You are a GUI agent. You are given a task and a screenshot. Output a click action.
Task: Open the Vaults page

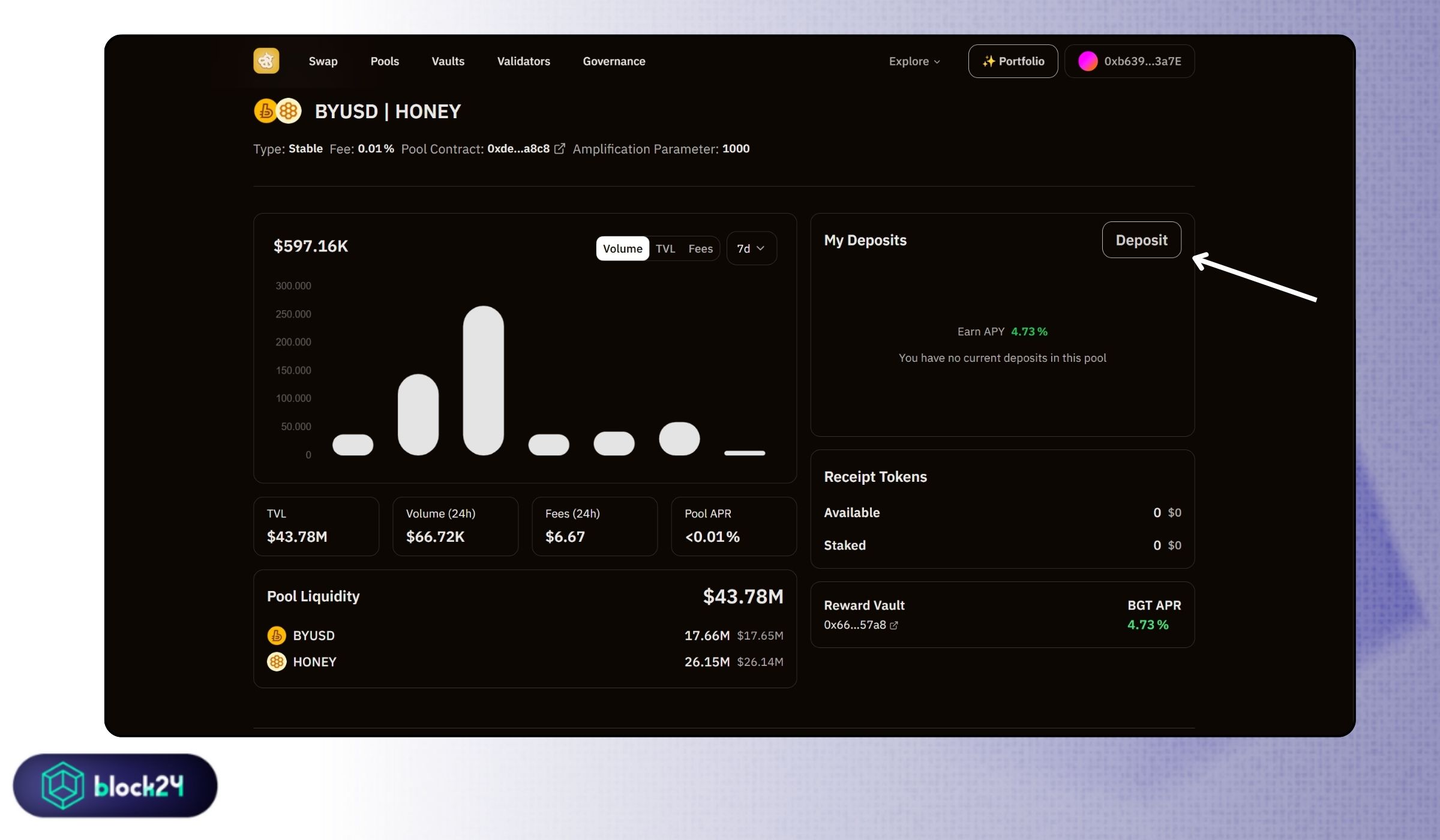(448, 61)
